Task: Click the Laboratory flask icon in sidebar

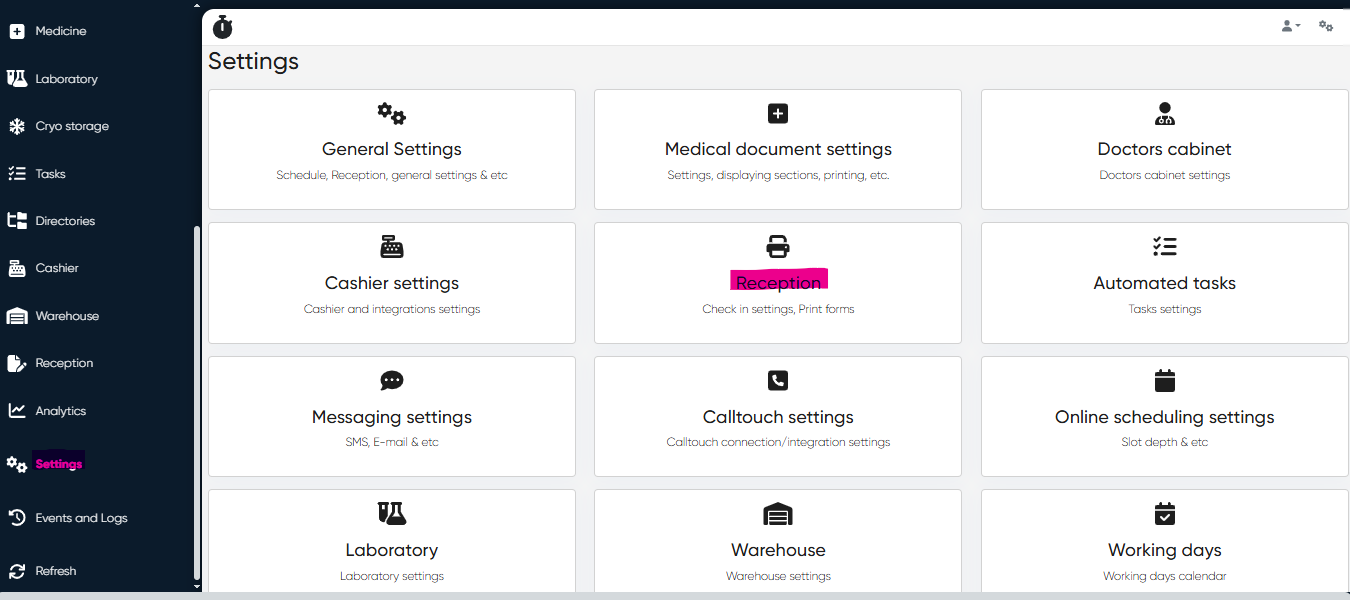Action: click(17, 78)
